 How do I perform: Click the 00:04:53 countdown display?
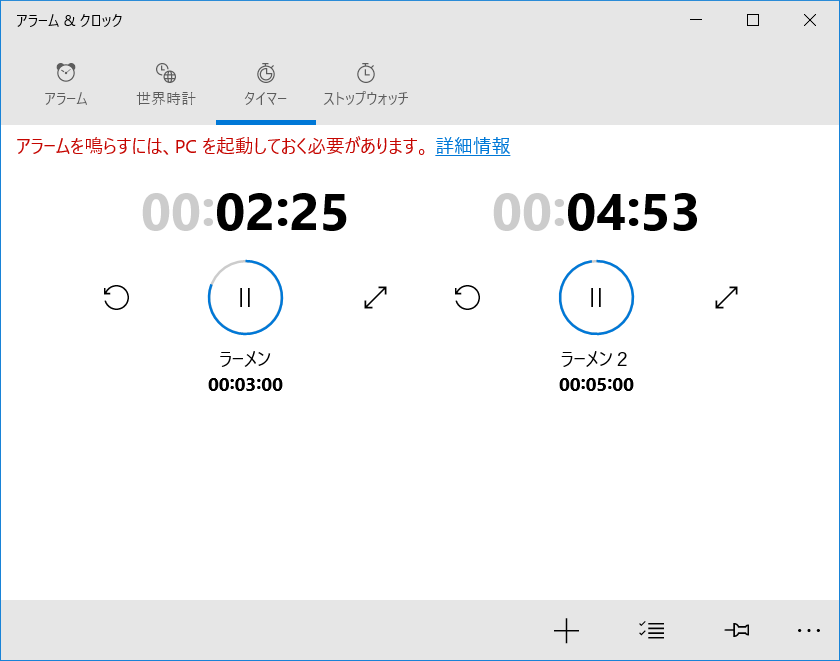click(x=596, y=213)
